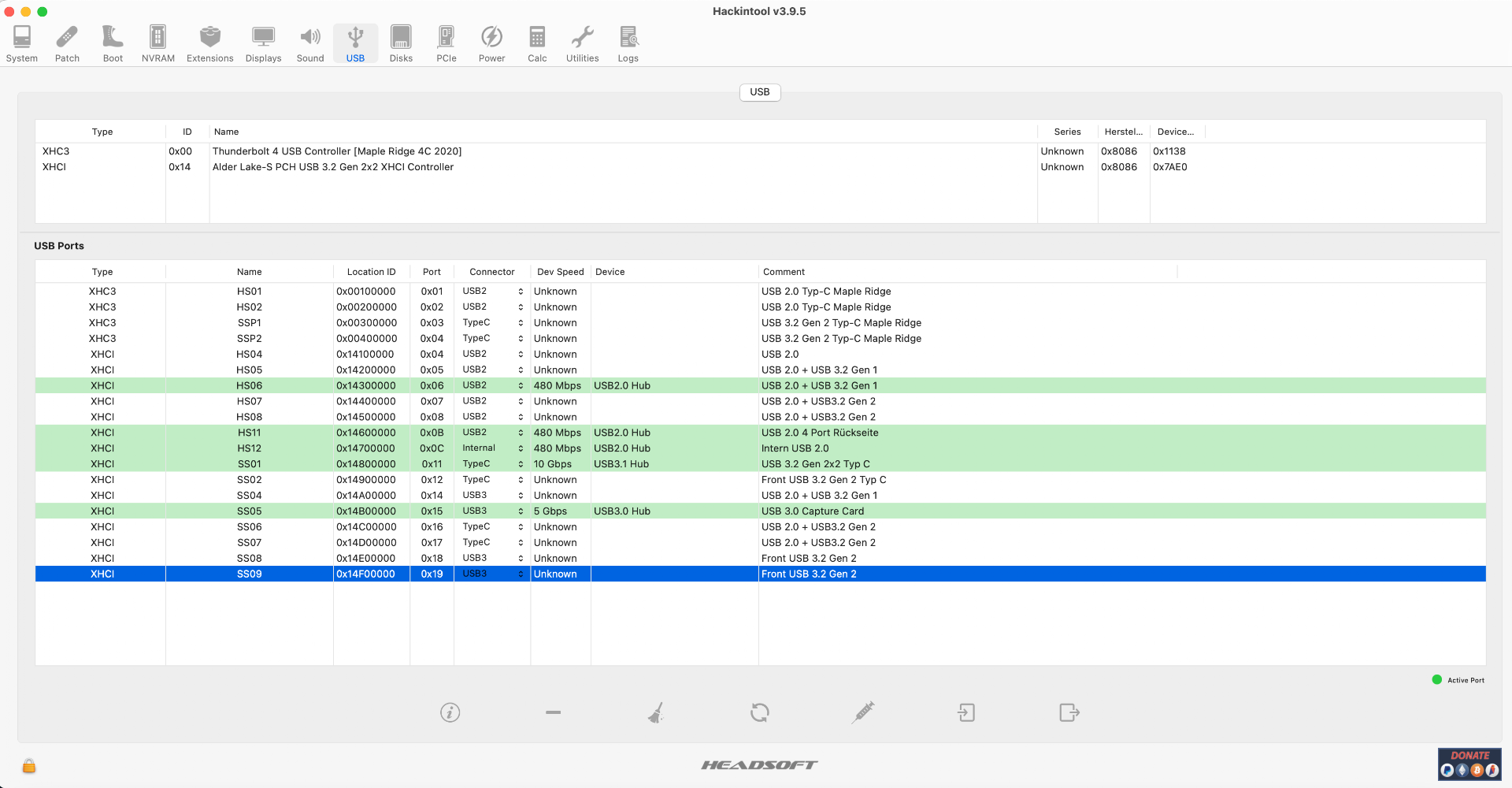Select the USB tab button
Image resolution: width=1512 pixels, height=788 pixels.
click(760, 92)
